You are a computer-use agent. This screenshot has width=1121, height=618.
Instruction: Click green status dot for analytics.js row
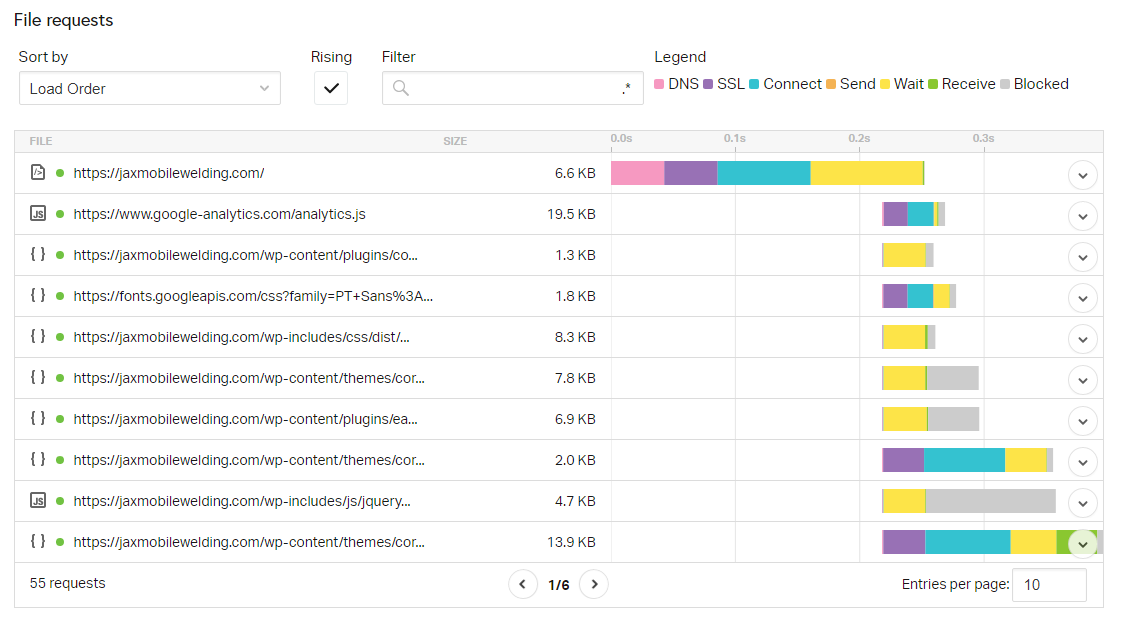click(x=60, y=214)
